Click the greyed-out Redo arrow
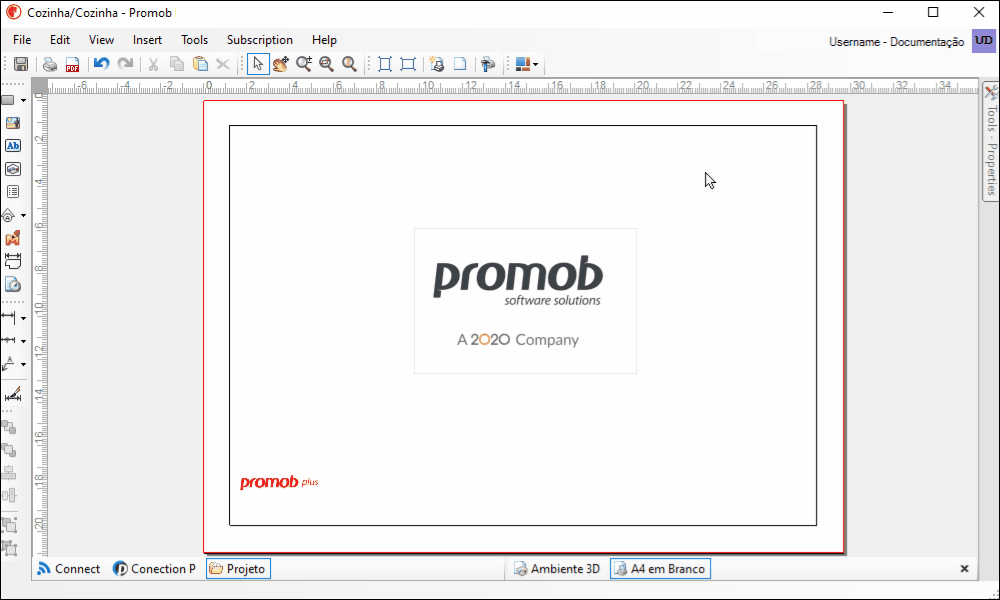Screen dimensions: 1000x600 (x=125, y=64)
